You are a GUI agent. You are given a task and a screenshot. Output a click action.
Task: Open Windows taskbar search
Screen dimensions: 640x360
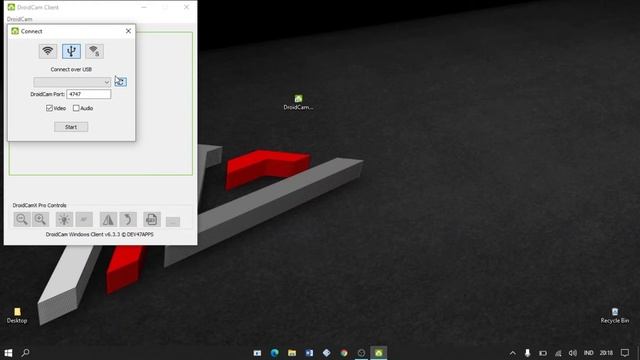25,353
